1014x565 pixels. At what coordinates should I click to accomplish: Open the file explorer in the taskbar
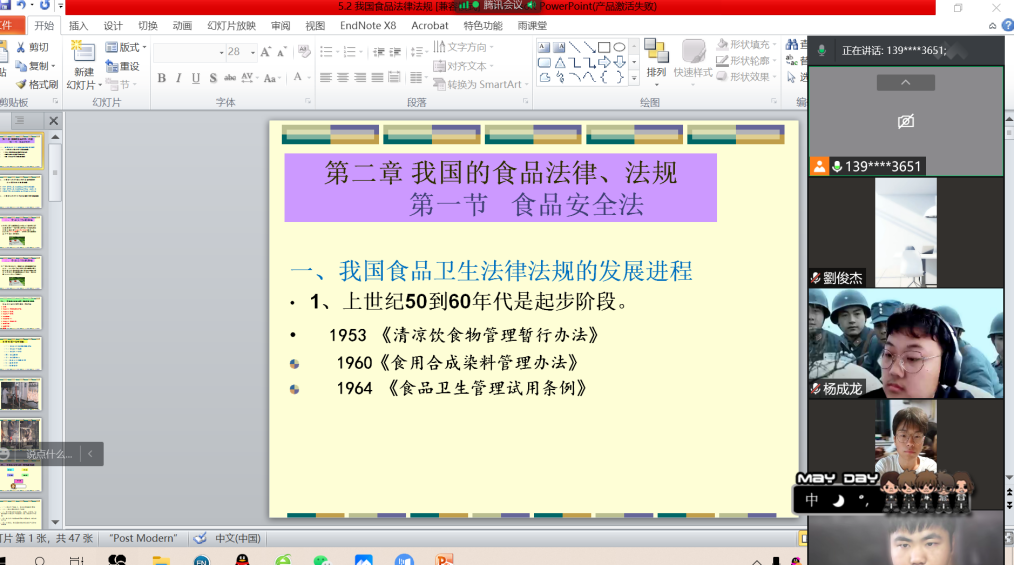161,560
